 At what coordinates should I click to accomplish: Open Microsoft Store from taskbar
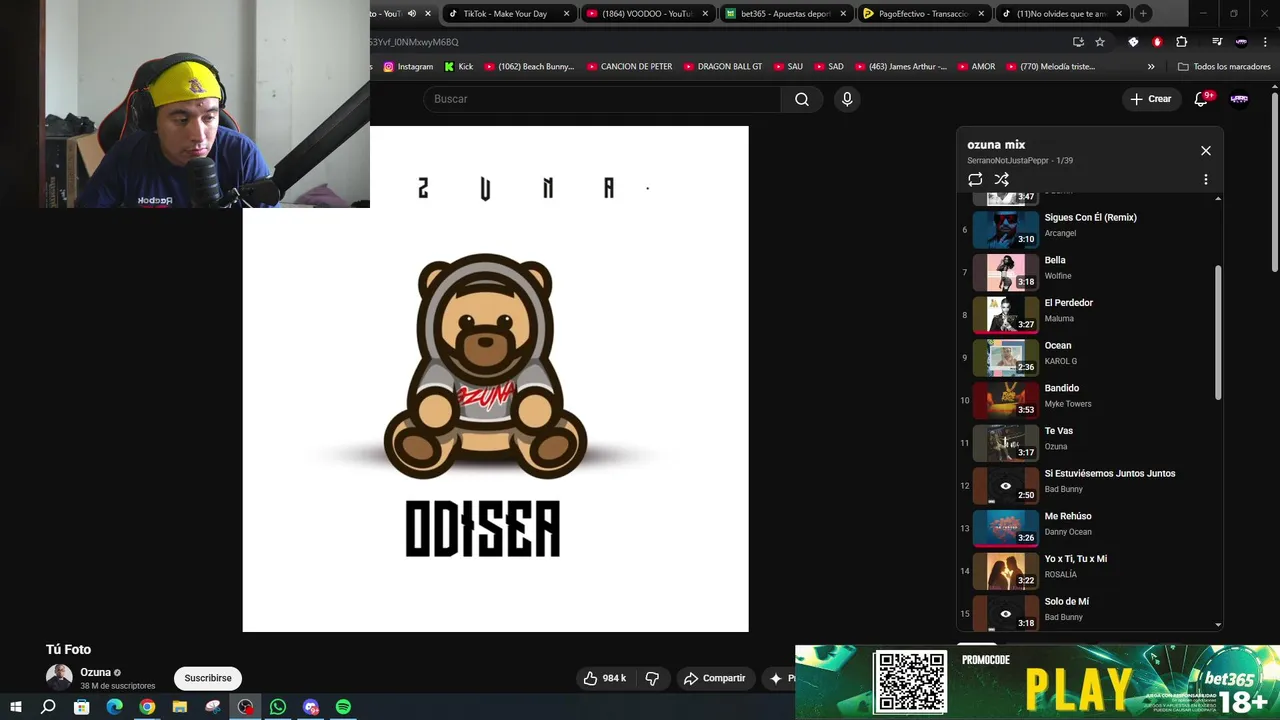tap(81, 707)
